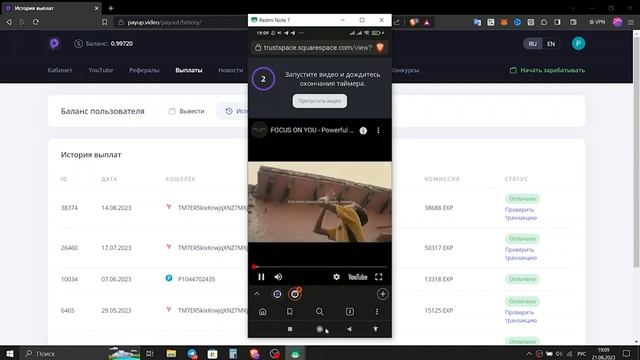The image size is (640, 360).
Task: Open the browser hamburger menu
Action: pos(631,22)
